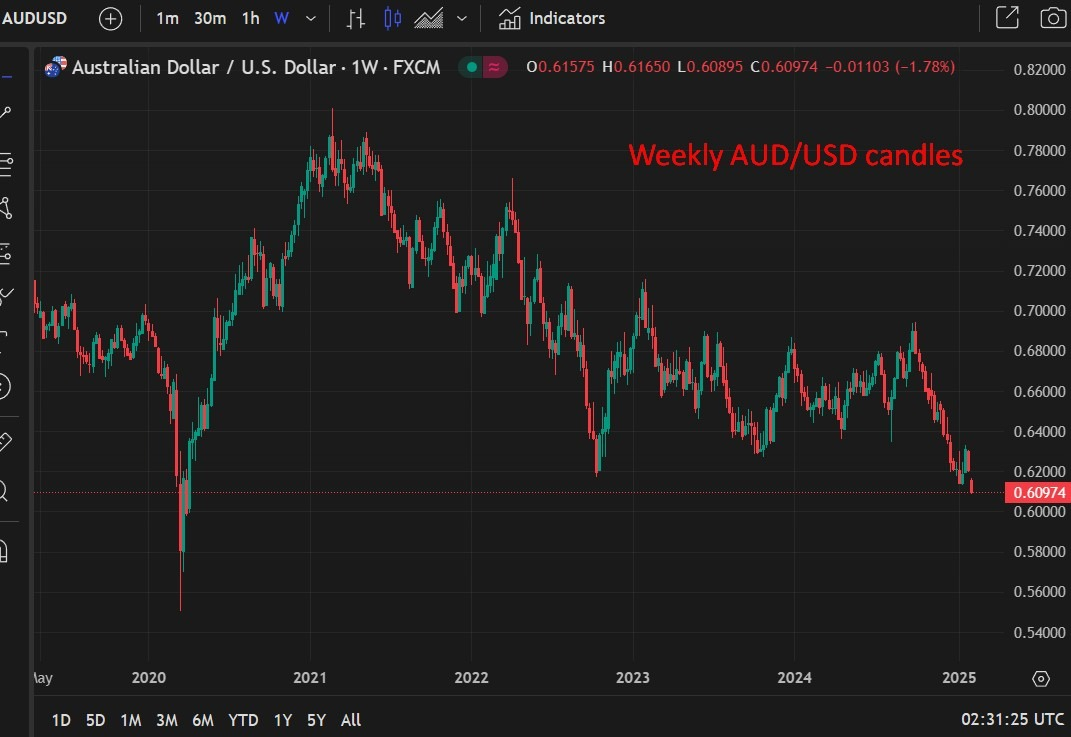Choose the bars chart style icon
This screenshot has width=1071, height=737.
coord(355,18)
